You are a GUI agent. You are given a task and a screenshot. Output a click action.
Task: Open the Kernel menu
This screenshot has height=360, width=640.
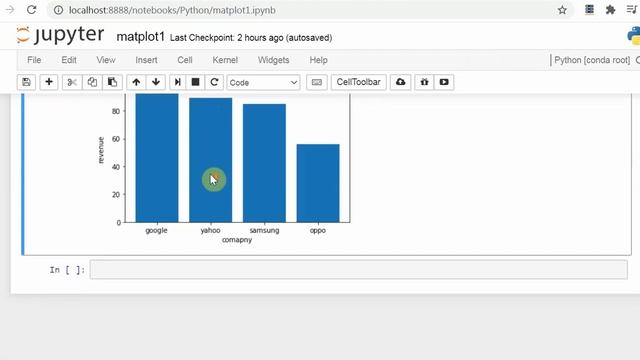[225, 60]
